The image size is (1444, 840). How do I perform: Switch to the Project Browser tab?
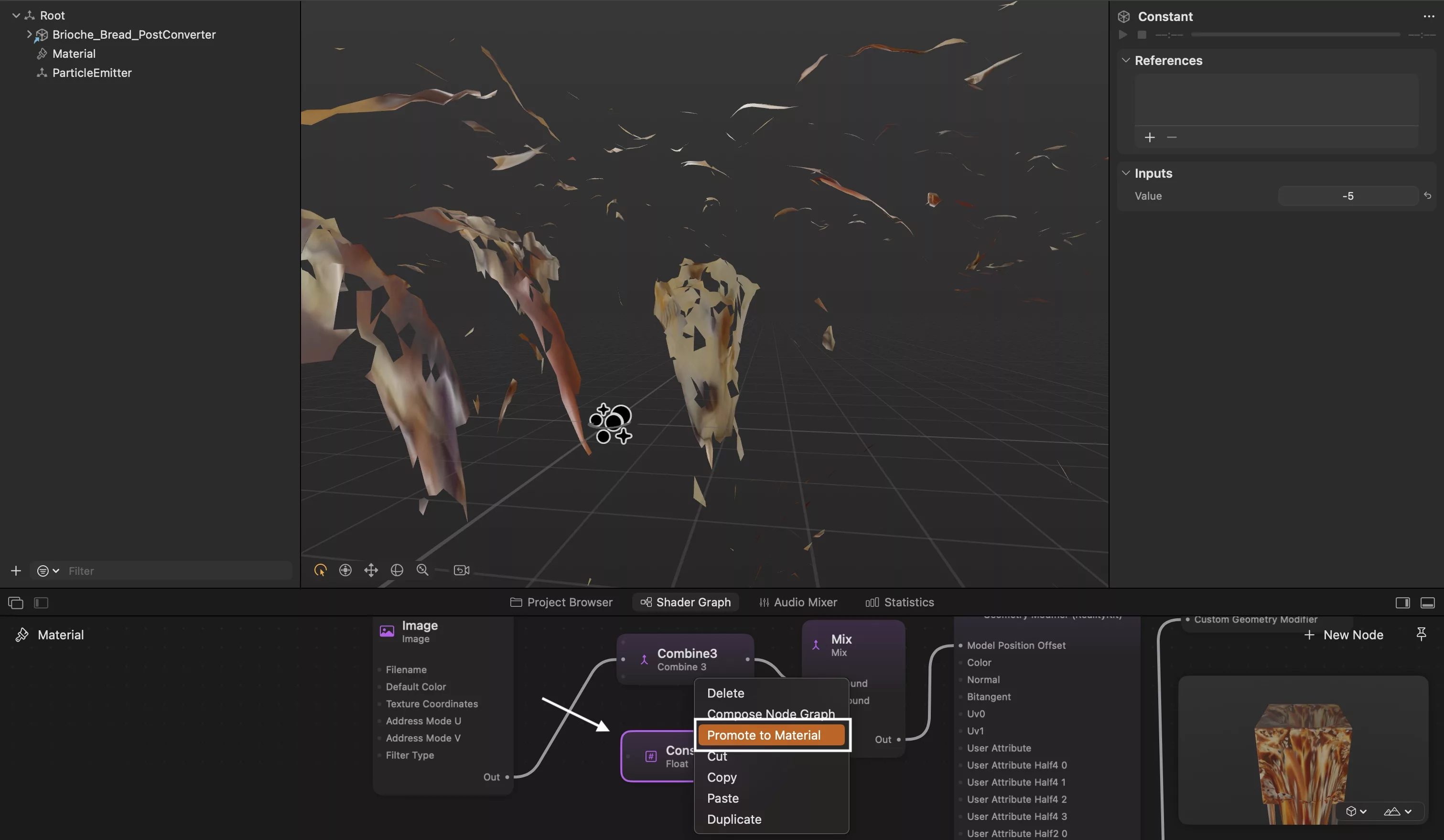[x=561, y=602]
